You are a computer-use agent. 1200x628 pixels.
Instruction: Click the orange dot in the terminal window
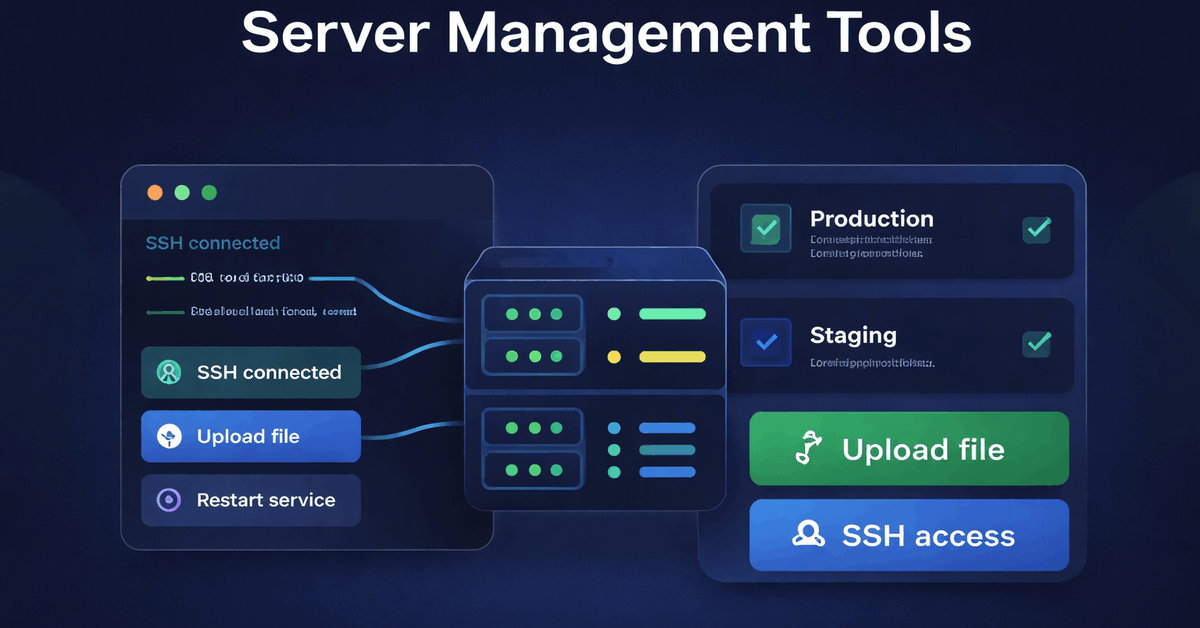click(155, 193)
